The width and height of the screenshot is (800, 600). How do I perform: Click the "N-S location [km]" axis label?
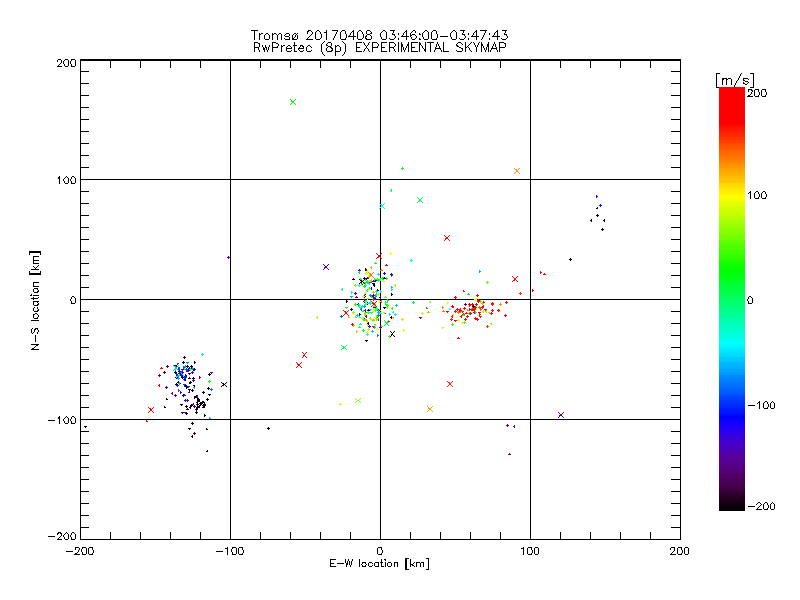click(35, 300)
